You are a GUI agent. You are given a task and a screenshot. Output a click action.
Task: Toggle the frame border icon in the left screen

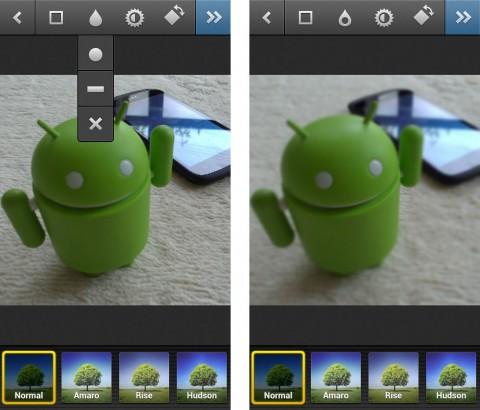tap(56, 17)
